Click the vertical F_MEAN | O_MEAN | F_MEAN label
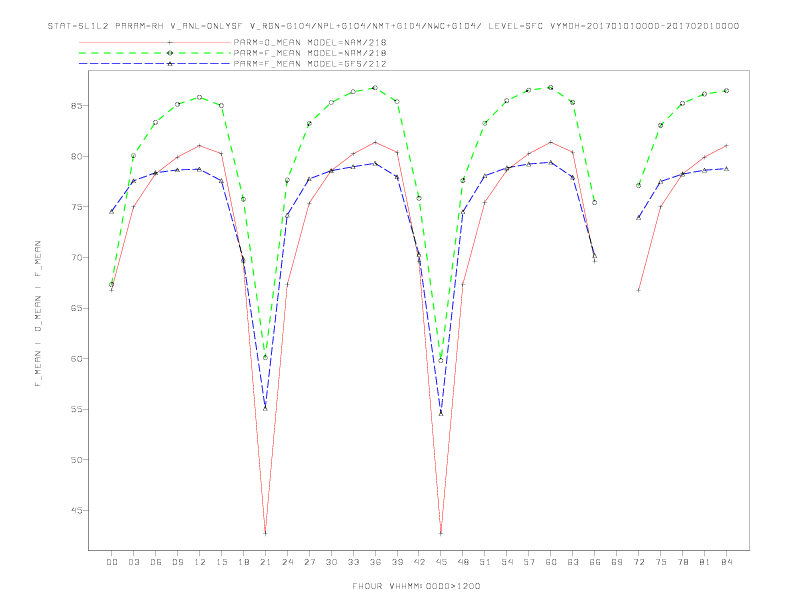Image resolution: width=792 pixels, height=612 pixels. tap(38, 314)
